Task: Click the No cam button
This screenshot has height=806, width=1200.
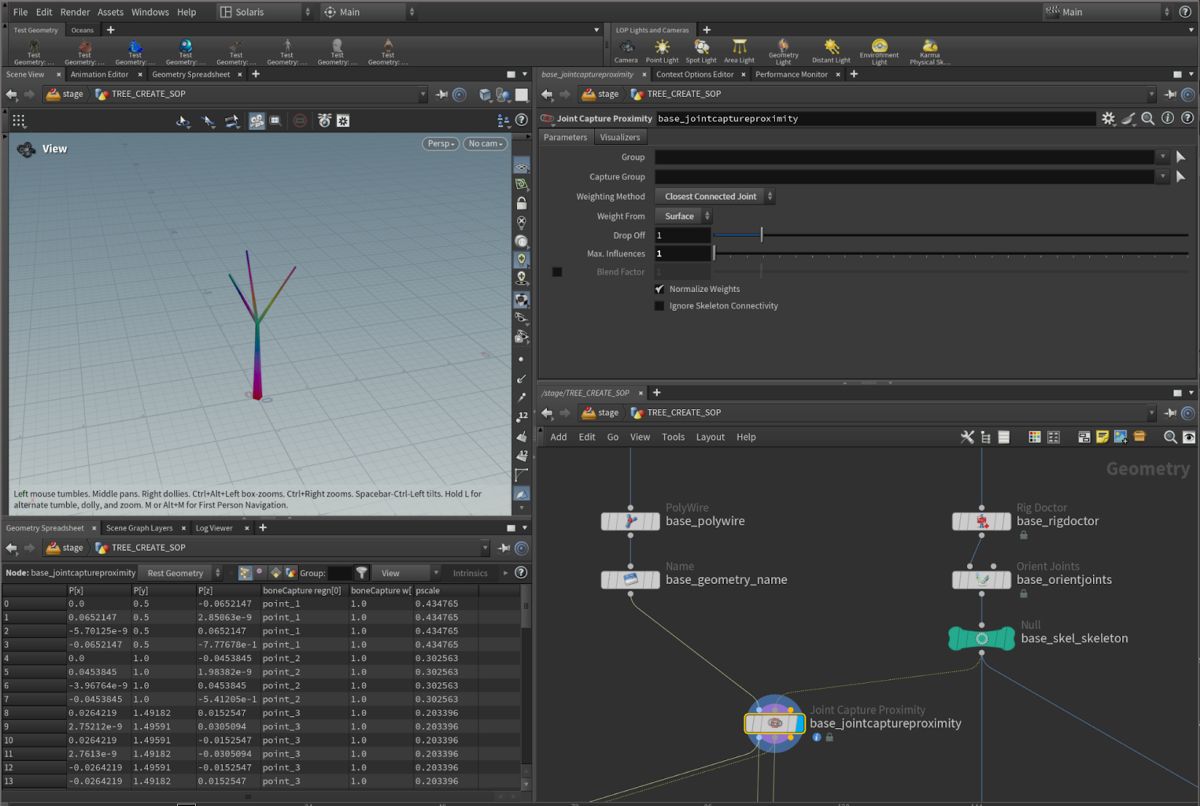Action: [484, 144]
